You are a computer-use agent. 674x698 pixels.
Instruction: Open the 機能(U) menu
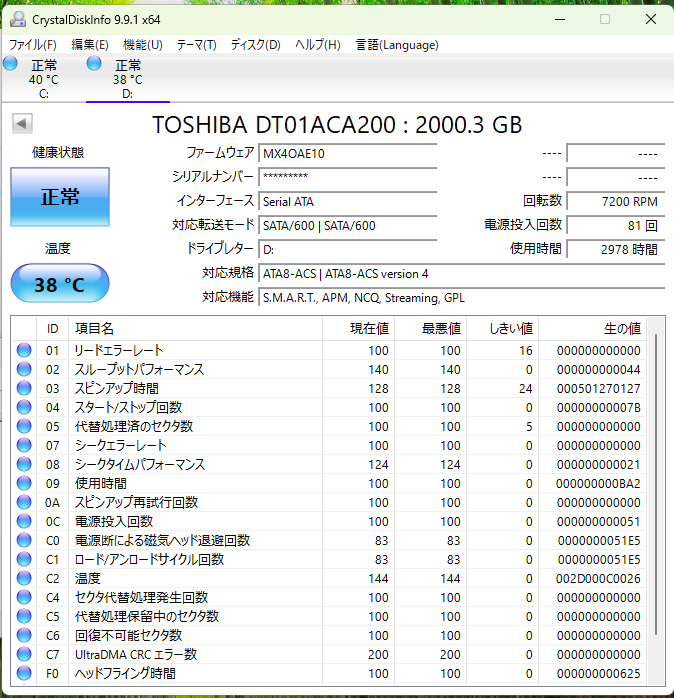tap(143, 45)
